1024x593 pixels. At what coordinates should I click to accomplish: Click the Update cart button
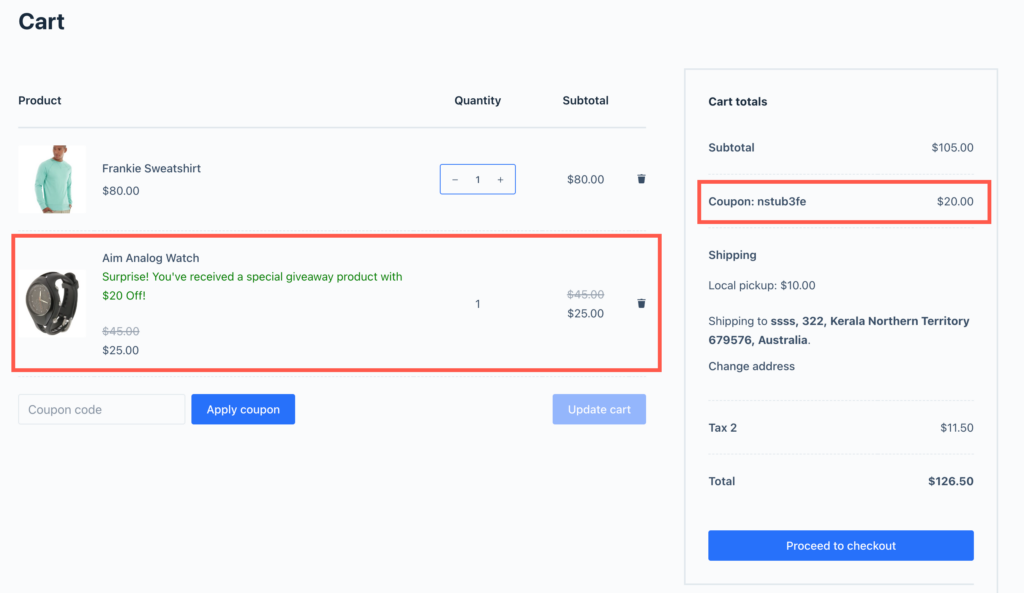599,409
